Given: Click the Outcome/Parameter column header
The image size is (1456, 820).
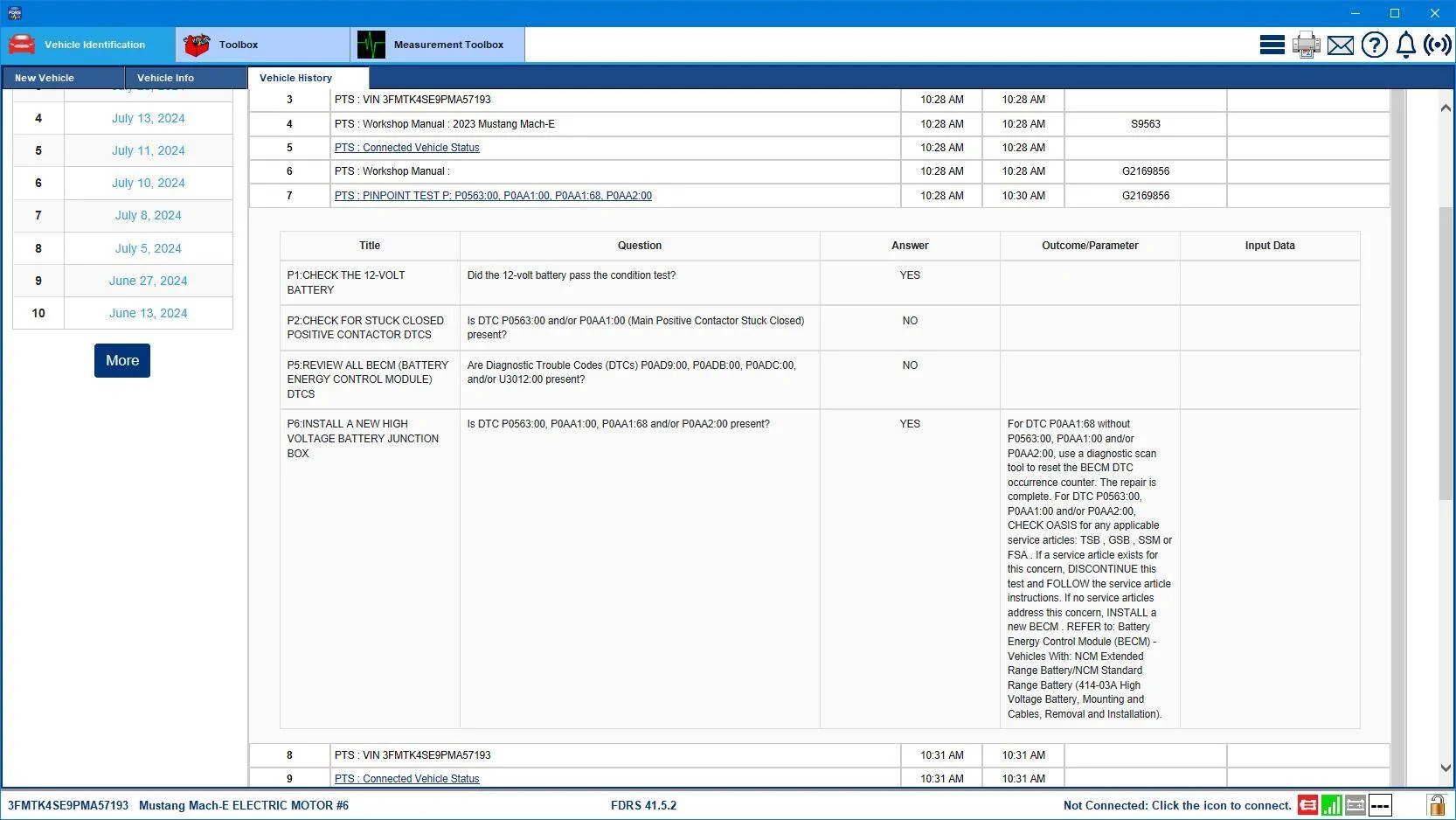Looking at the screenshot, I should pos(1090,246).
